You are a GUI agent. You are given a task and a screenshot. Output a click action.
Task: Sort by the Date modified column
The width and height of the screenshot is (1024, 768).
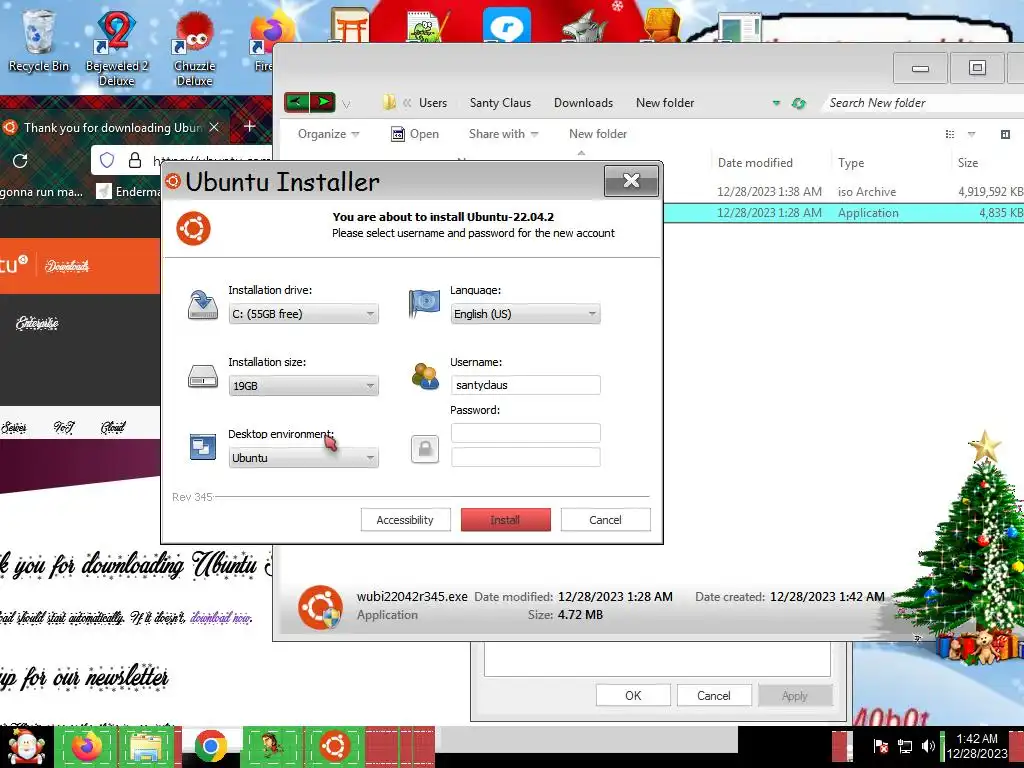pyautogui.click(x=755, y=163)
